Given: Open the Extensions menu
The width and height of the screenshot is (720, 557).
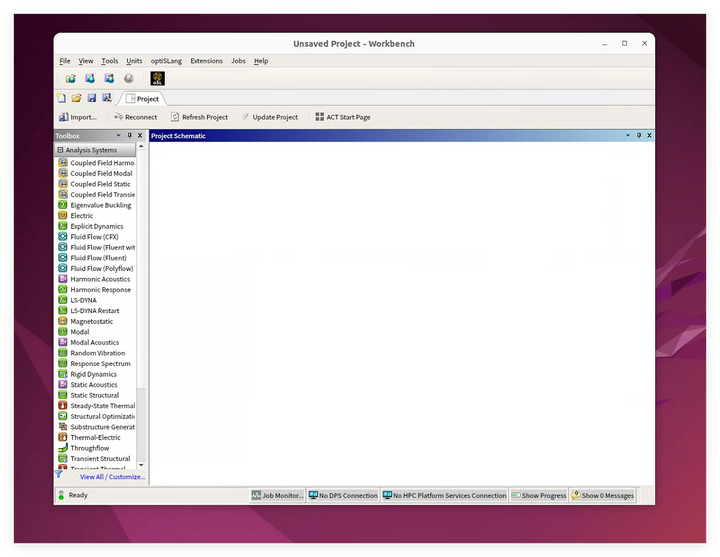Looking at the screenshot, I should click(x=206, y=61).
